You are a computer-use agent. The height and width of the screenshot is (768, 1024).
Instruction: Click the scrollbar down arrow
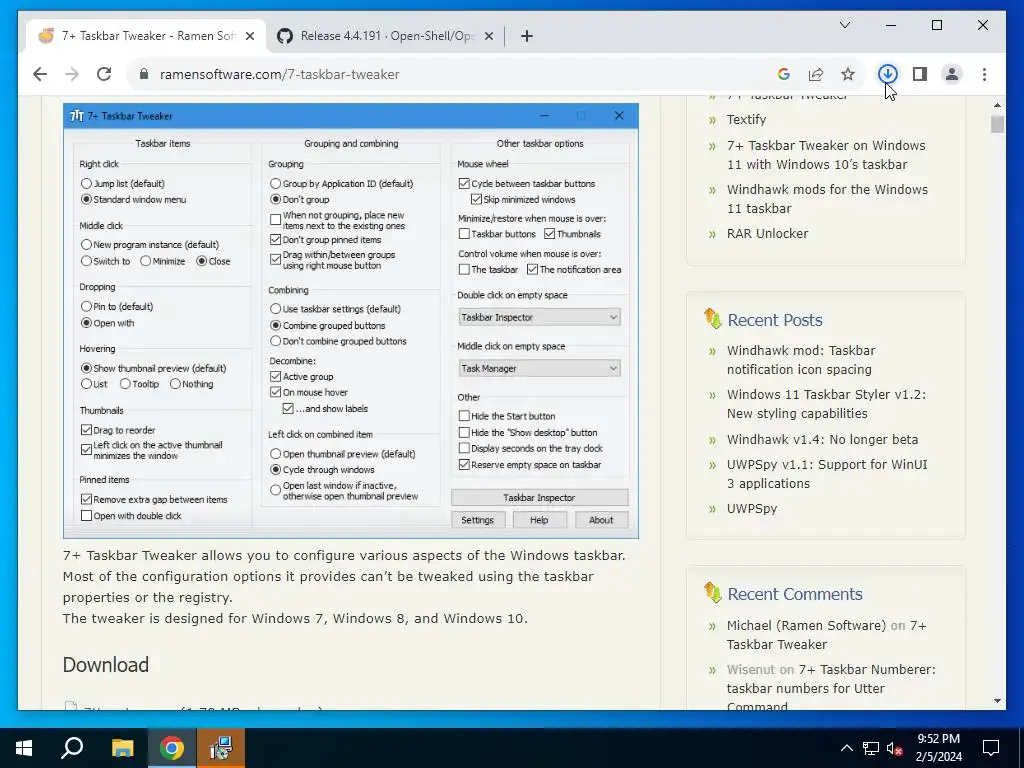997,701
